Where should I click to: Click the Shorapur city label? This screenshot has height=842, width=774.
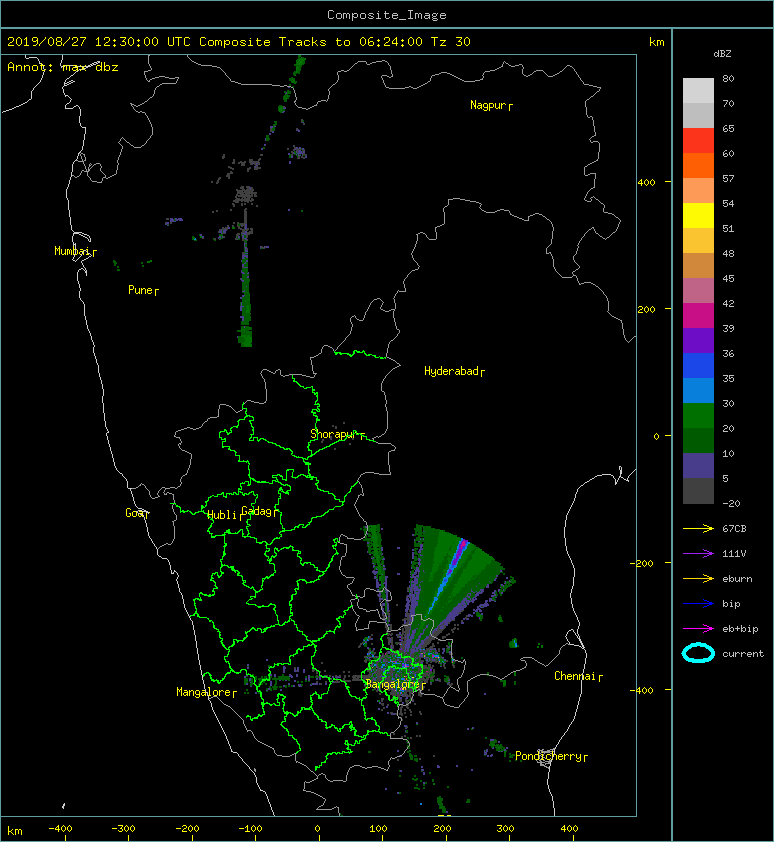[333, 434]
